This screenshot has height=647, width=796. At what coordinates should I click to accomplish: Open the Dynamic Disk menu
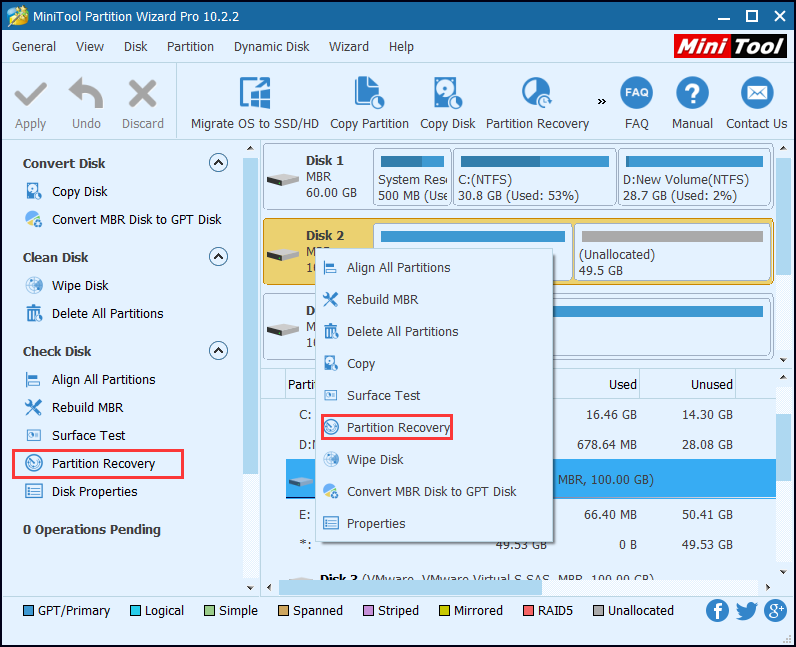pos(272,47)
